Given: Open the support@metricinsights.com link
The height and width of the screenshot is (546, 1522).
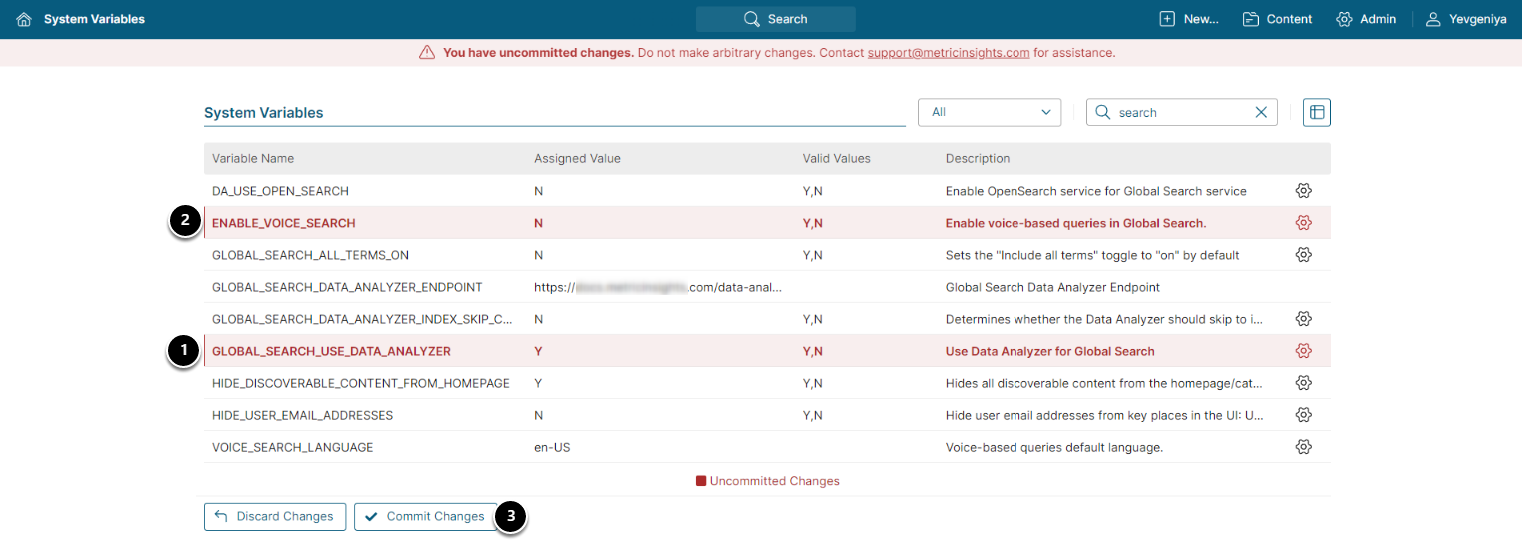Looking at the screenshot, I should point(948,53).
